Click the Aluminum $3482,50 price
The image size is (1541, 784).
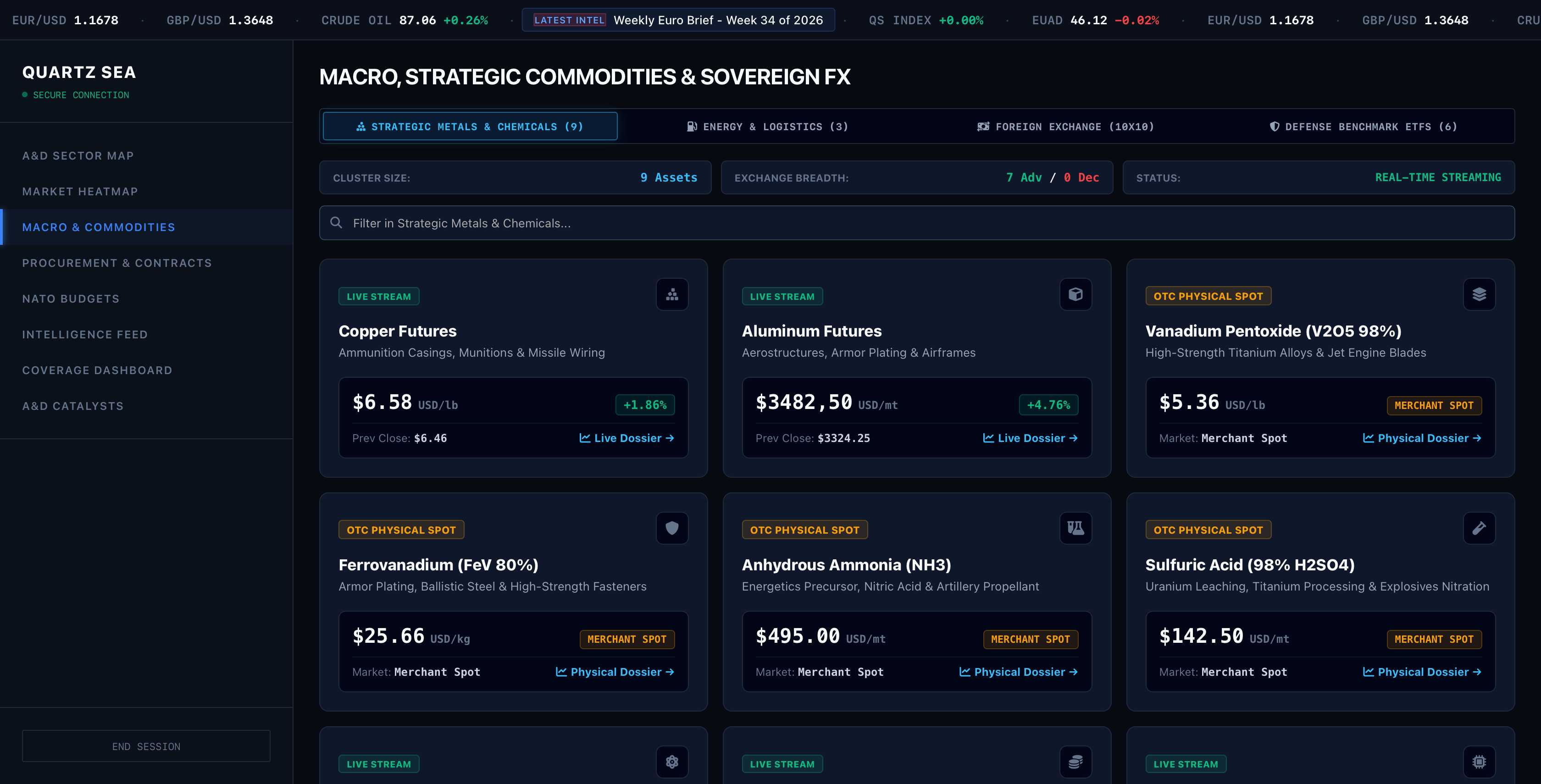point(804,403)
